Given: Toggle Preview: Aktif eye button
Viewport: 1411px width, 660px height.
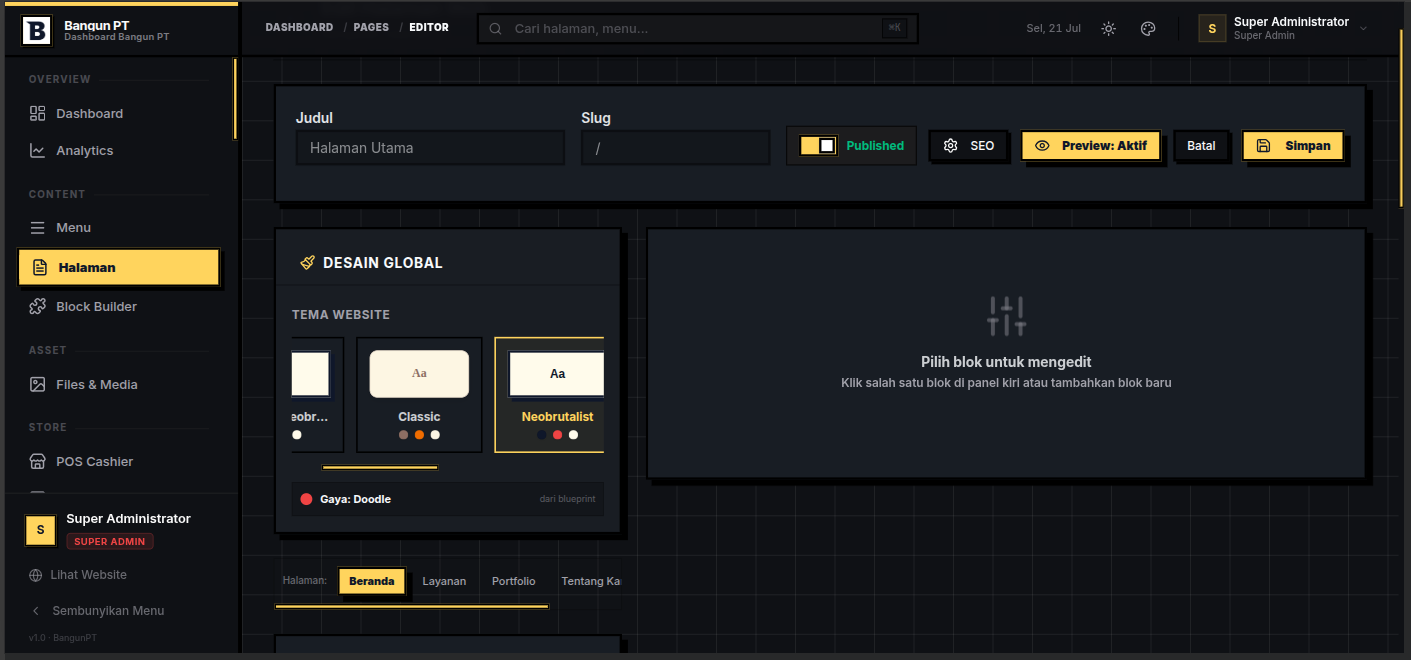Looking at the screenshot, I should tap(1091, 146).
